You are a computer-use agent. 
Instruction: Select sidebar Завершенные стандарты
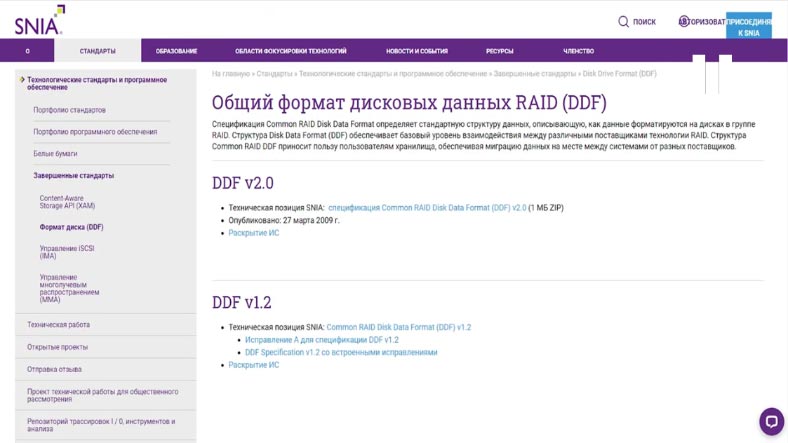[x=73, y=175]
